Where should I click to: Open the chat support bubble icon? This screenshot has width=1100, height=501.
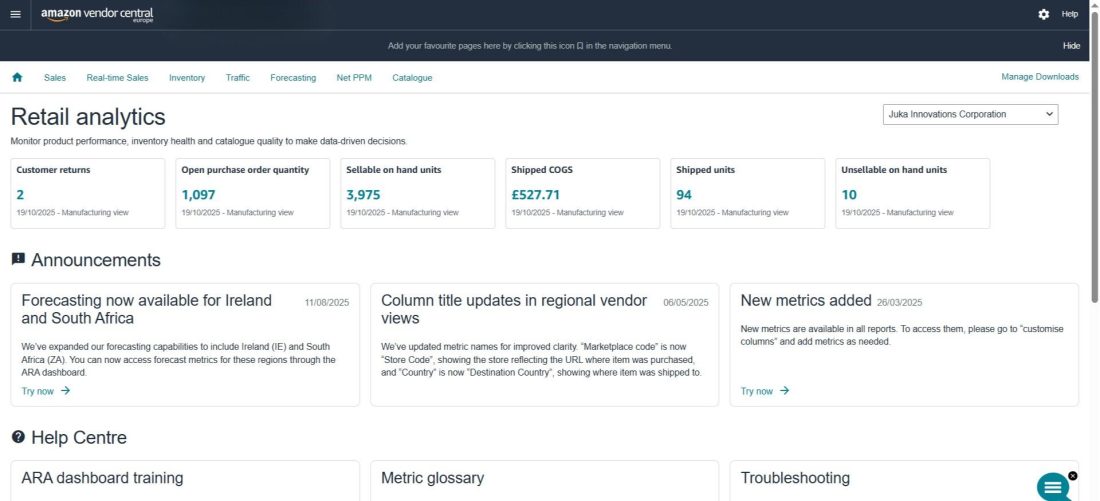1053,488
